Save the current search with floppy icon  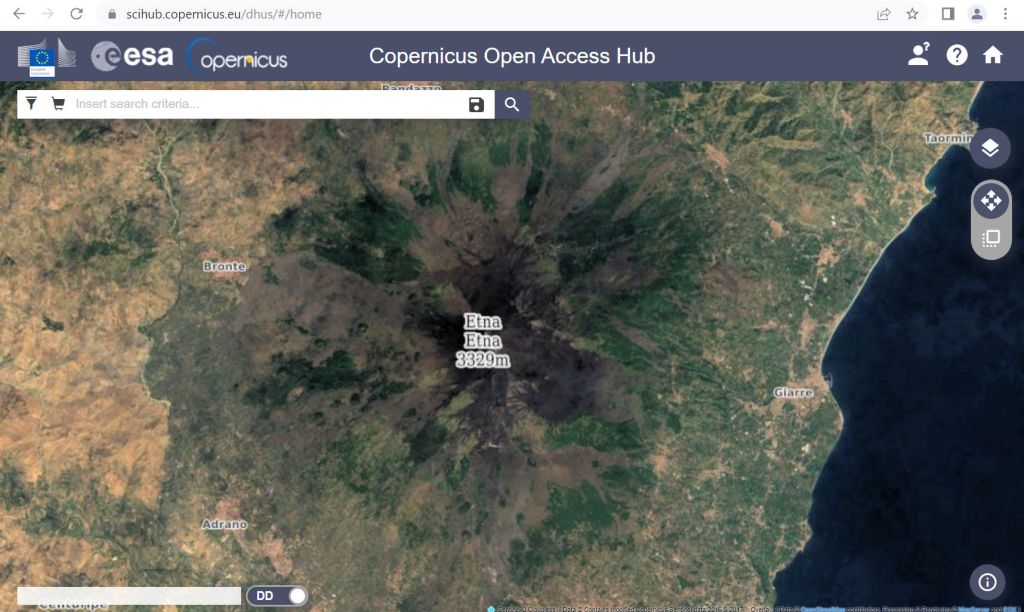(x=476, y=105)
